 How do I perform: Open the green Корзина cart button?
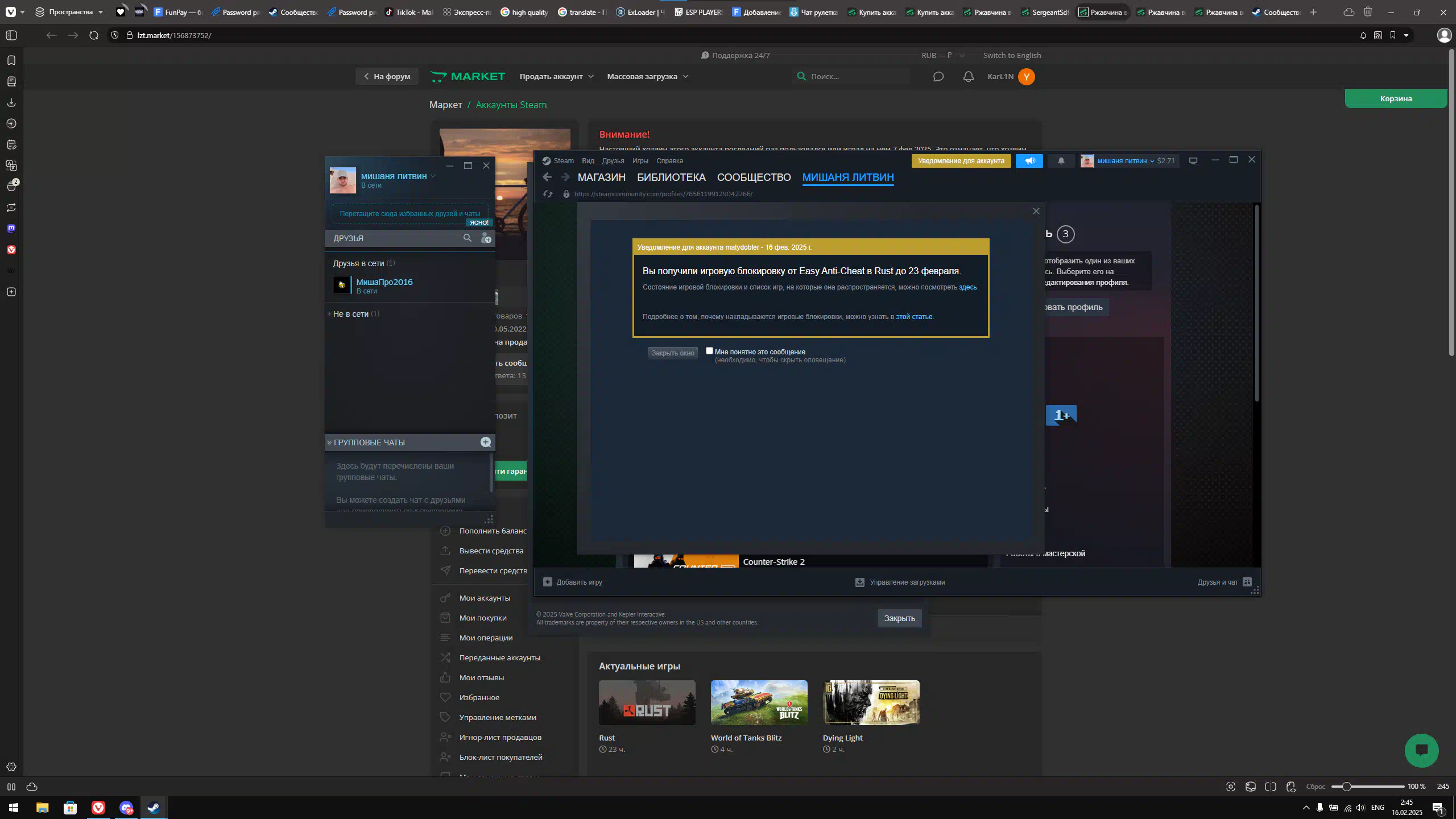[1396, 98]
